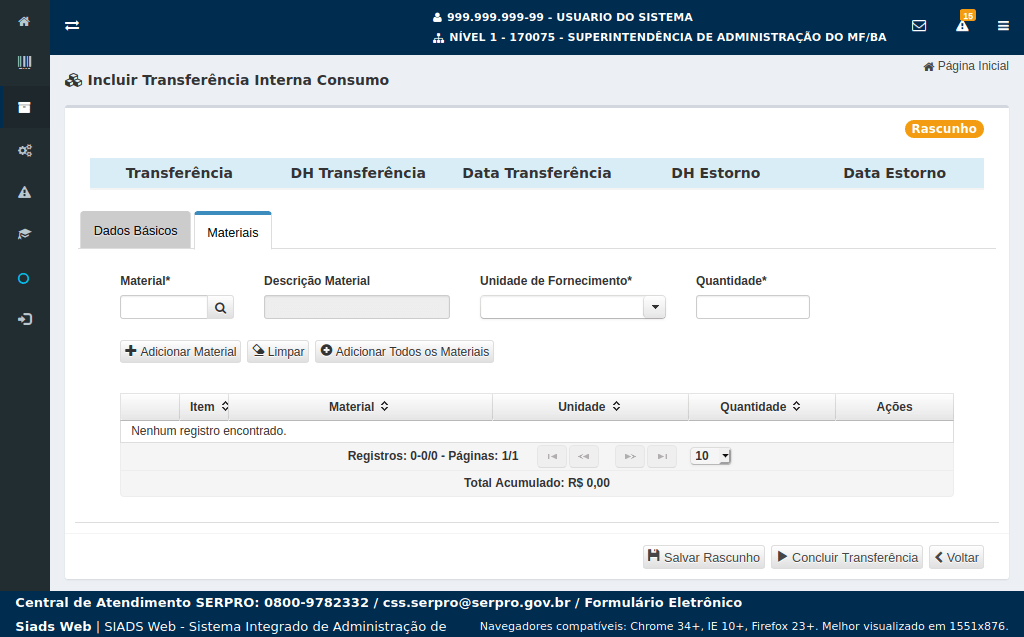
Task: Click the Descrição Material field
Action: point(357,307)
